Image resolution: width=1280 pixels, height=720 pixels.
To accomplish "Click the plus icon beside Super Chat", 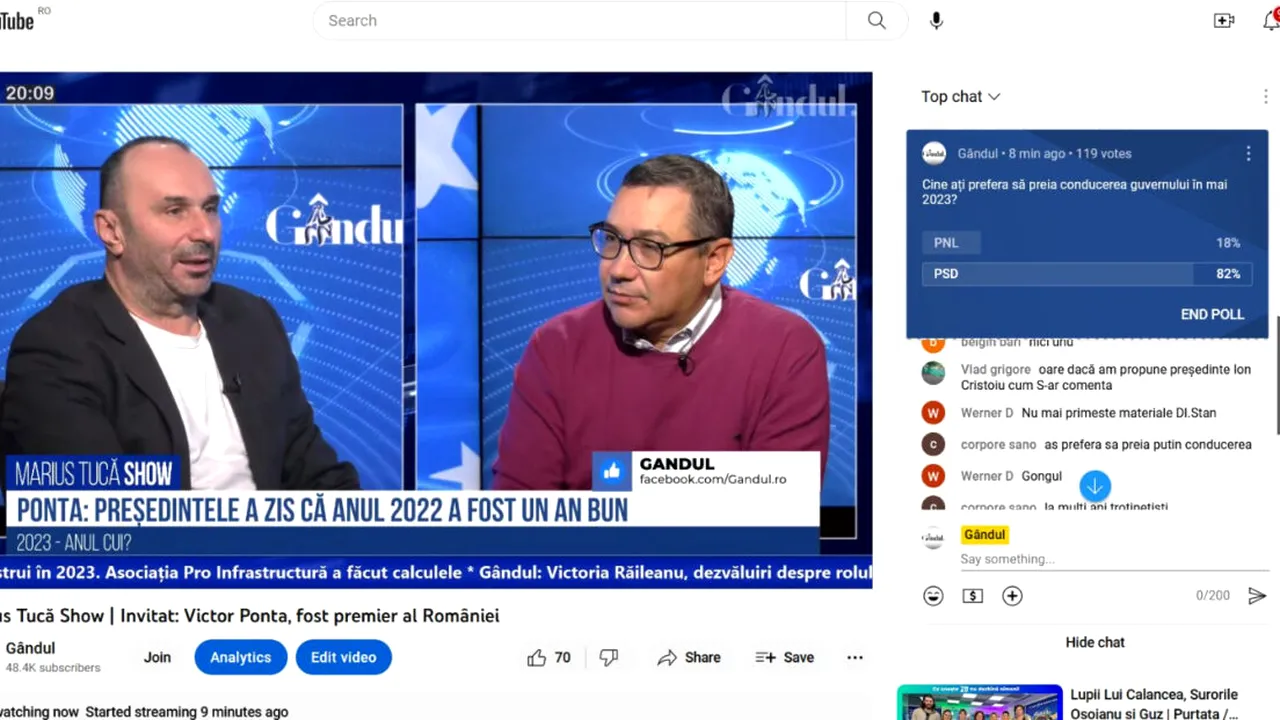I will (x=1012, y=595).
